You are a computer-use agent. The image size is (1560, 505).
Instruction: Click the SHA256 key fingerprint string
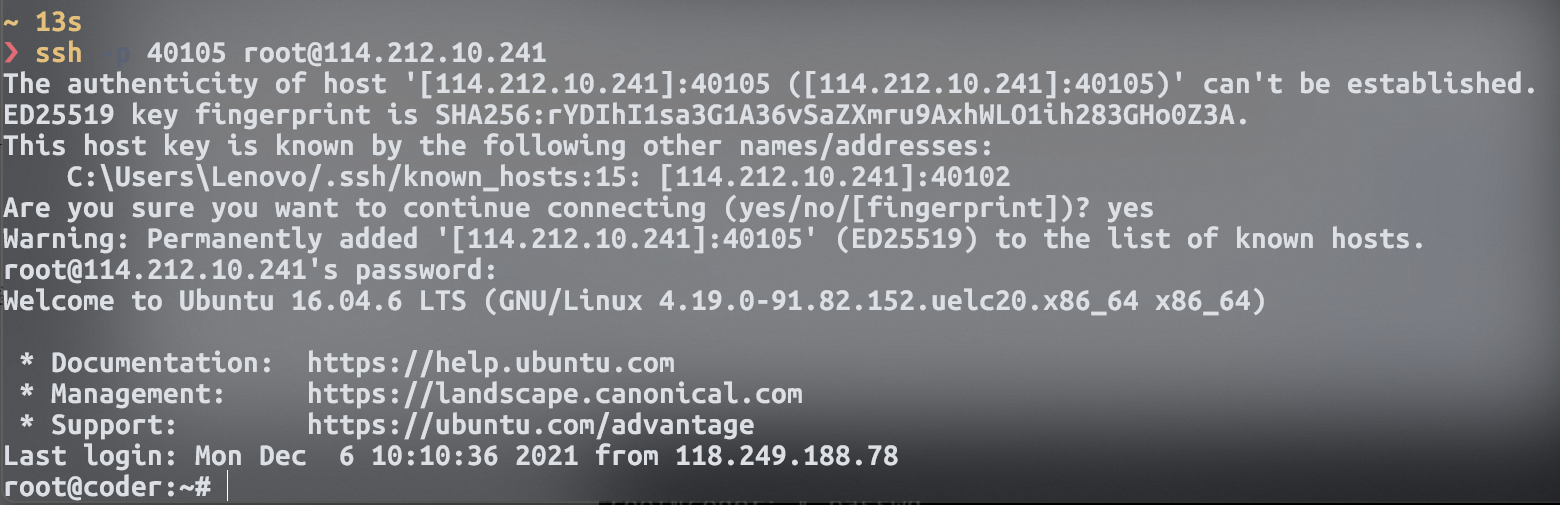tap(894, 115)
